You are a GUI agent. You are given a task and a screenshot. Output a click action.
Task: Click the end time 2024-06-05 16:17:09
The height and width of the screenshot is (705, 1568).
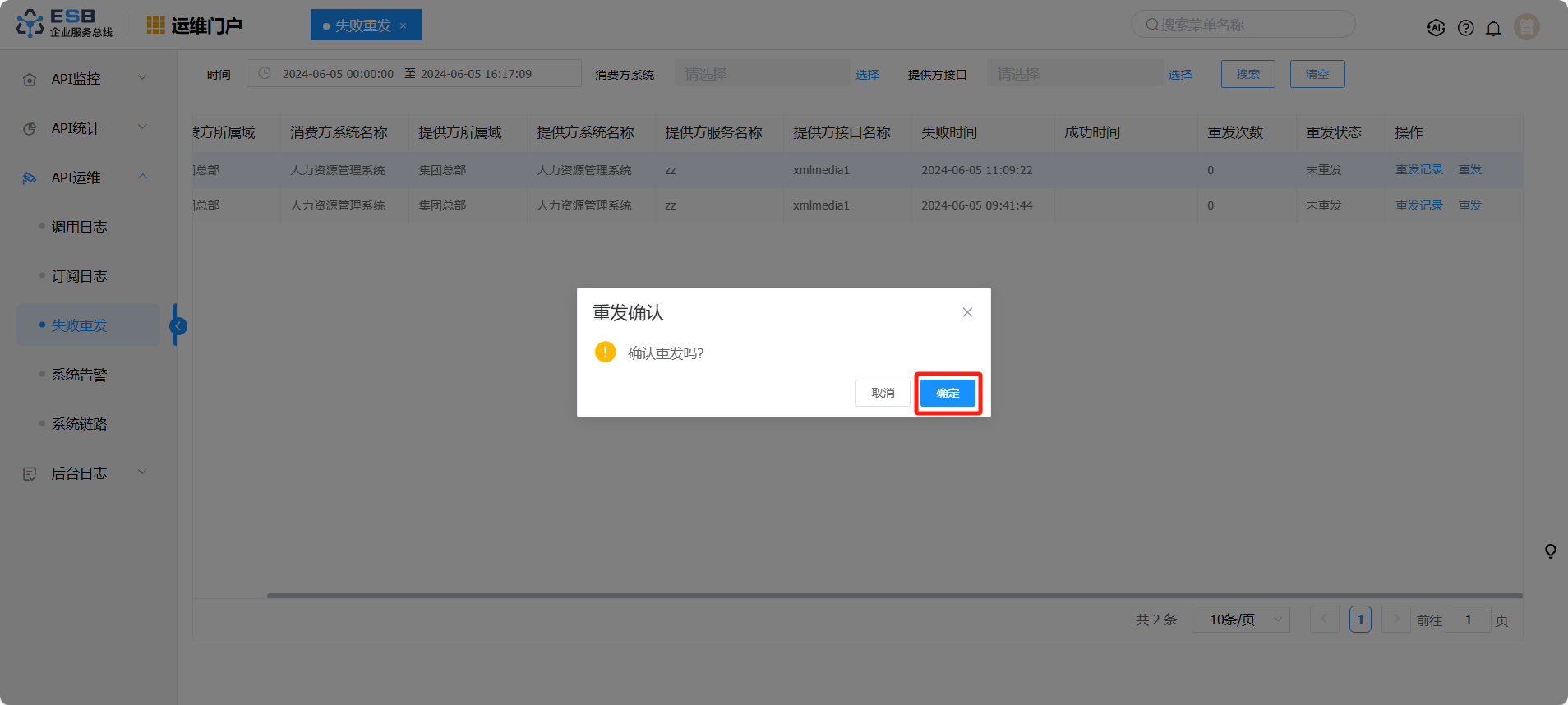pos(476,74)
